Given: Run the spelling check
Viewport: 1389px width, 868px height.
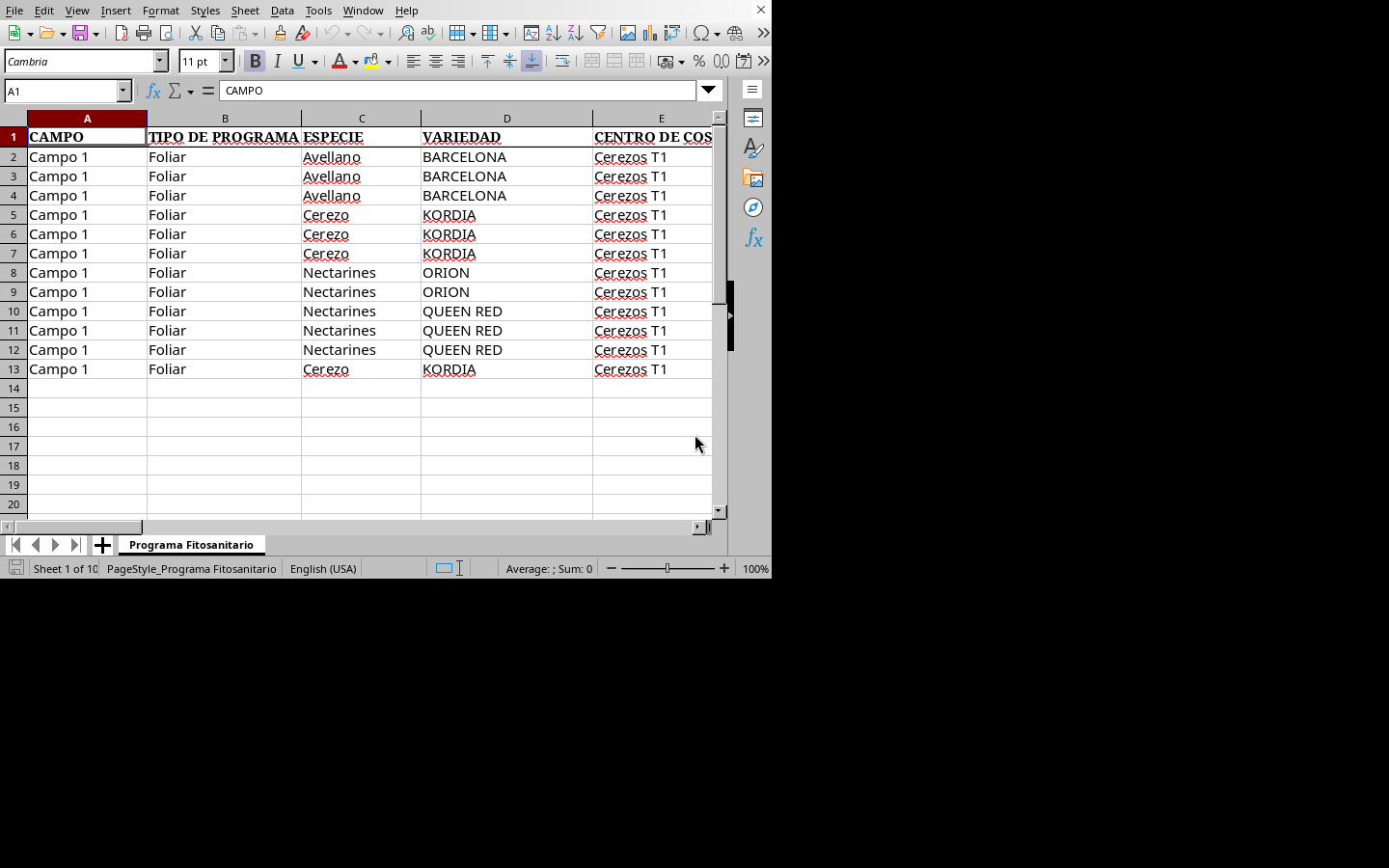Looking at the screenshot, I should click(x=428, y=33).
